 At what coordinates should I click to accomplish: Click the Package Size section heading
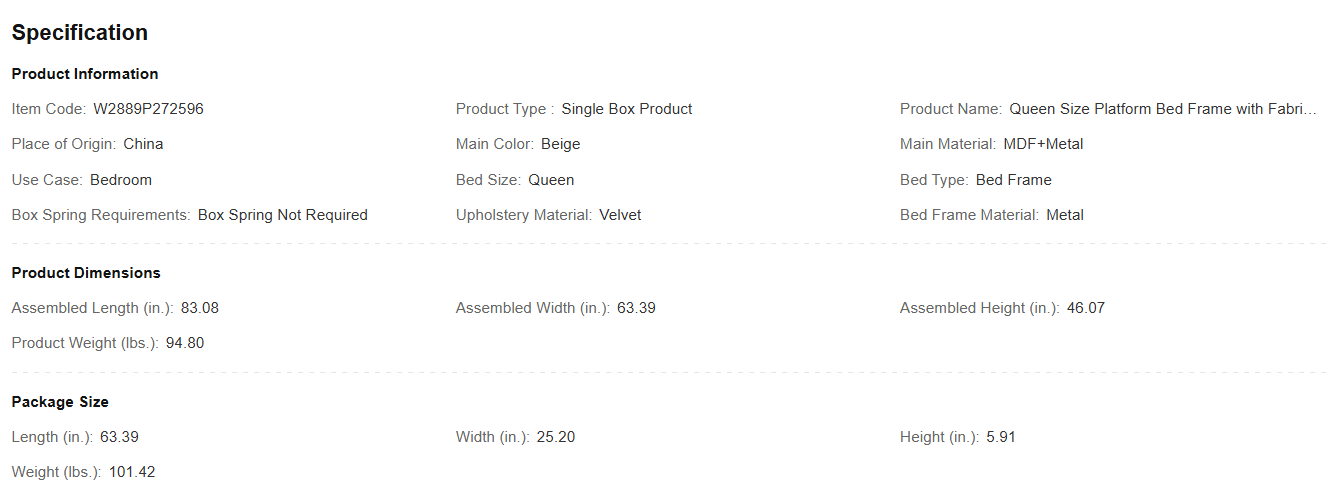pyautogui.click(x=60, y=402)
